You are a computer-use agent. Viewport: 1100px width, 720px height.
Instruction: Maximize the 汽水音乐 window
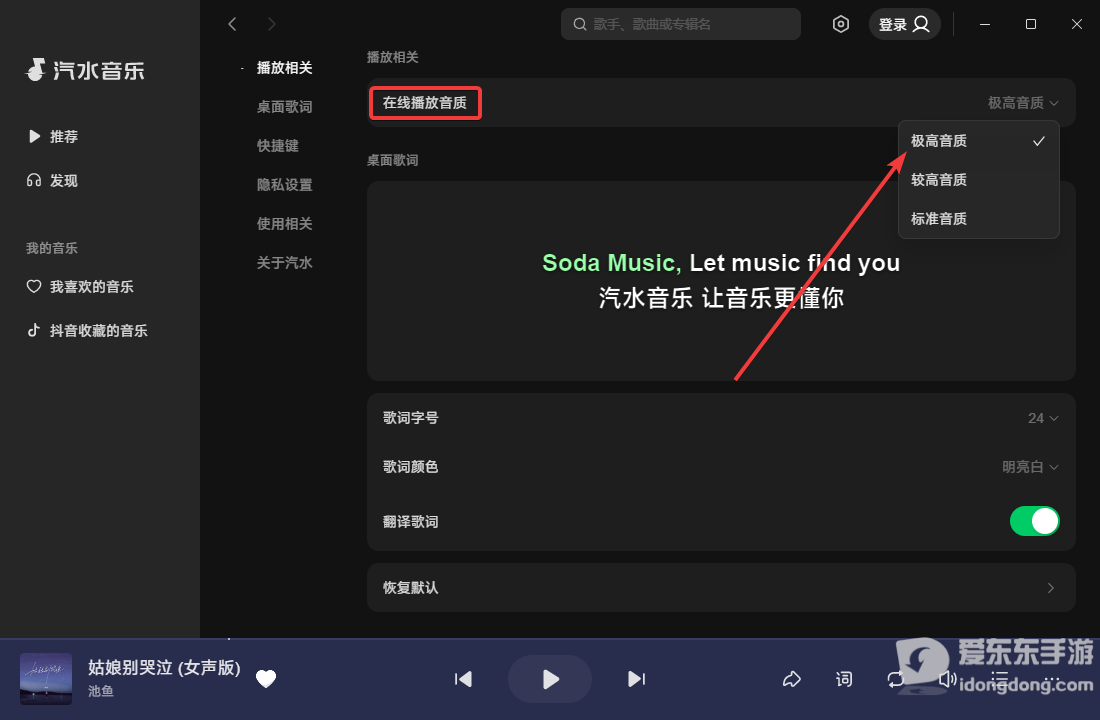coord(1031,24)
